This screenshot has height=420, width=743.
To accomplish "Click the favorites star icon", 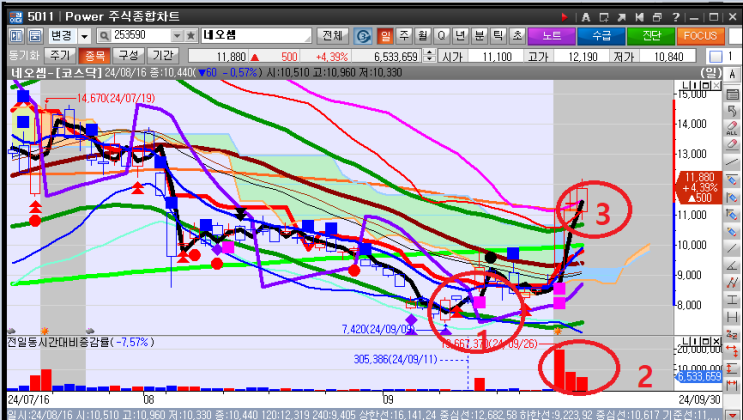I will click(x=191, y=36).
